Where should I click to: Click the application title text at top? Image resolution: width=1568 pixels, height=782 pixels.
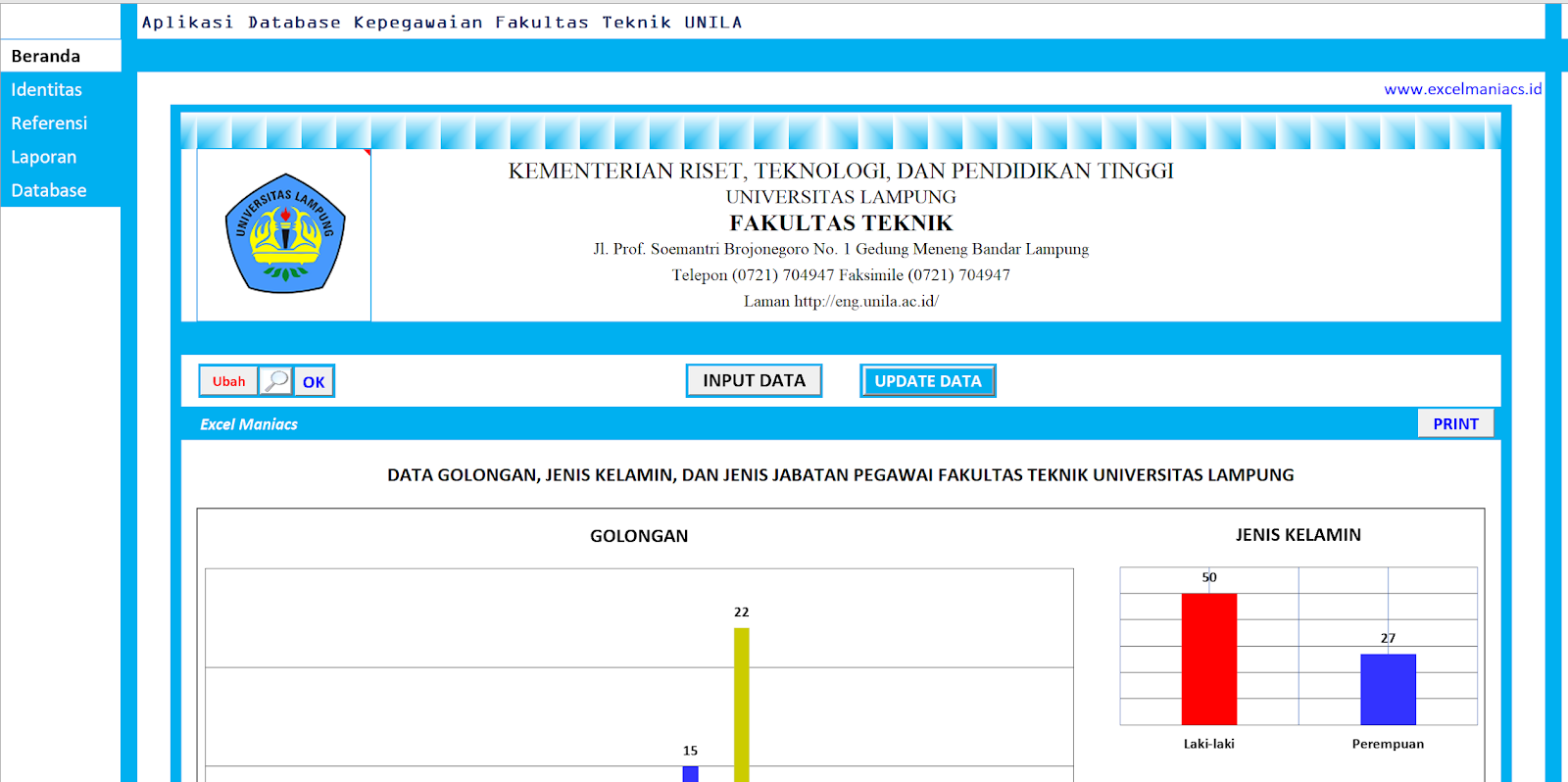(x=442, y=22)
